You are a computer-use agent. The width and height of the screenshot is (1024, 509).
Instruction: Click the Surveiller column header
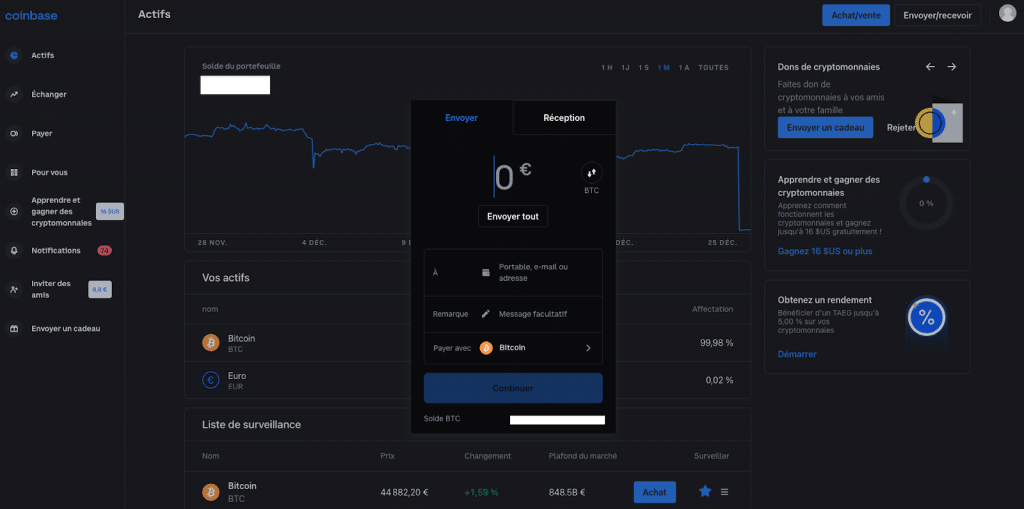point(712,456)
